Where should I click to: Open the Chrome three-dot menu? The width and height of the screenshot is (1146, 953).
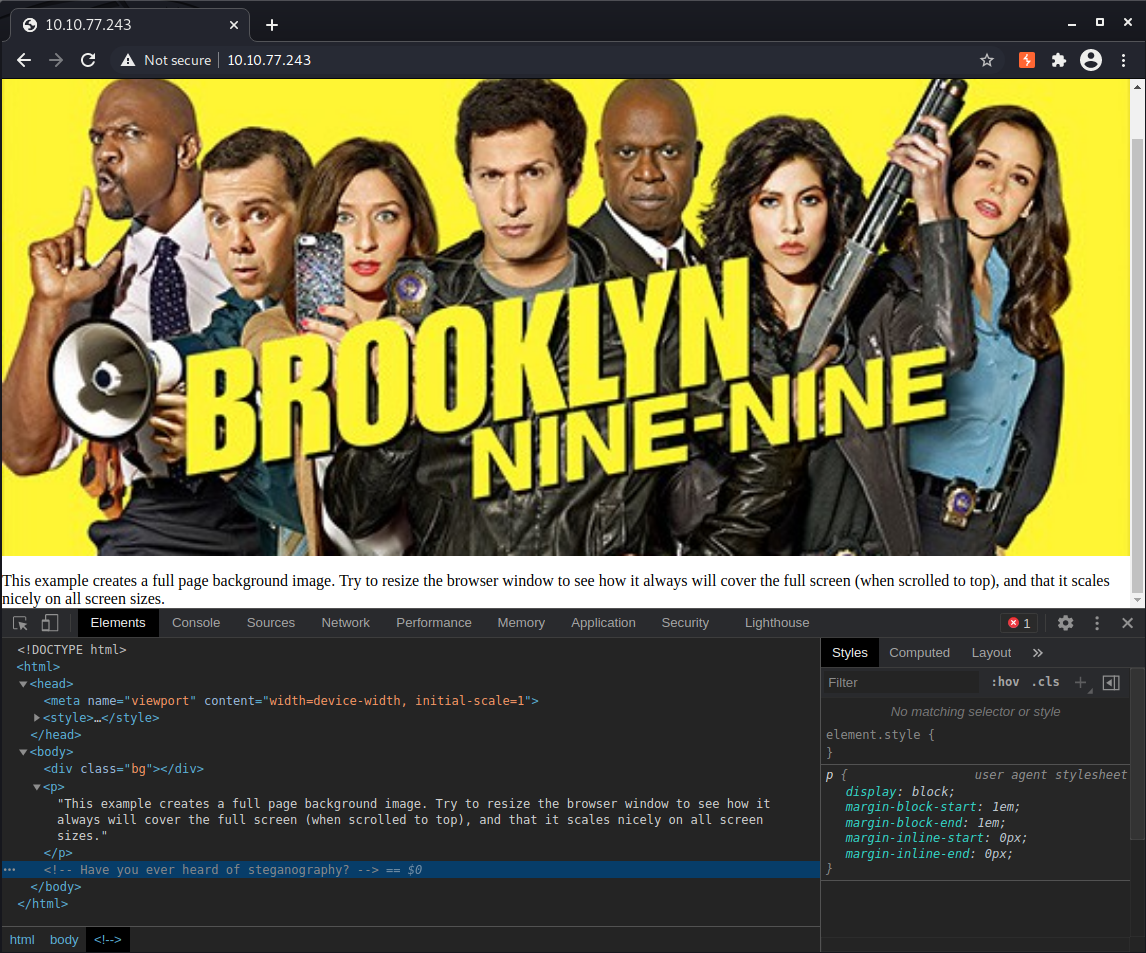1123,60
